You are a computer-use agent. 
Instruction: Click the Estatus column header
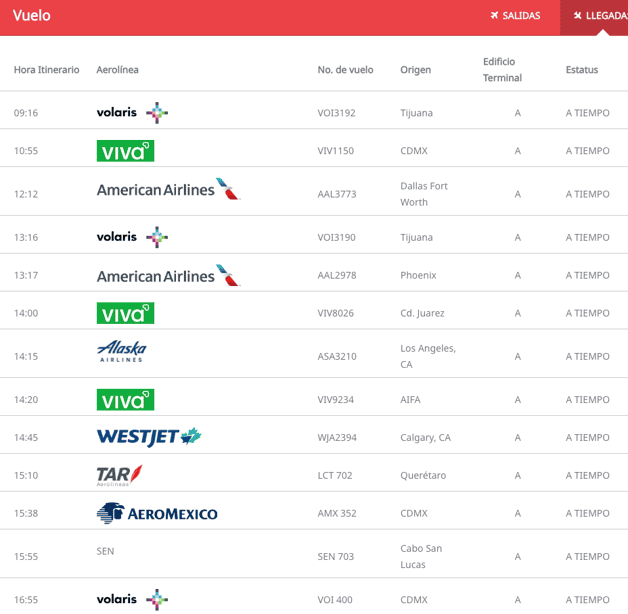(x=582, y=70)
